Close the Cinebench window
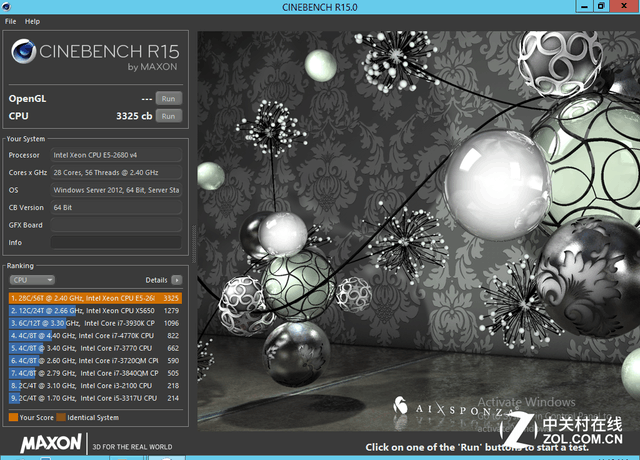 coord(624,6)
